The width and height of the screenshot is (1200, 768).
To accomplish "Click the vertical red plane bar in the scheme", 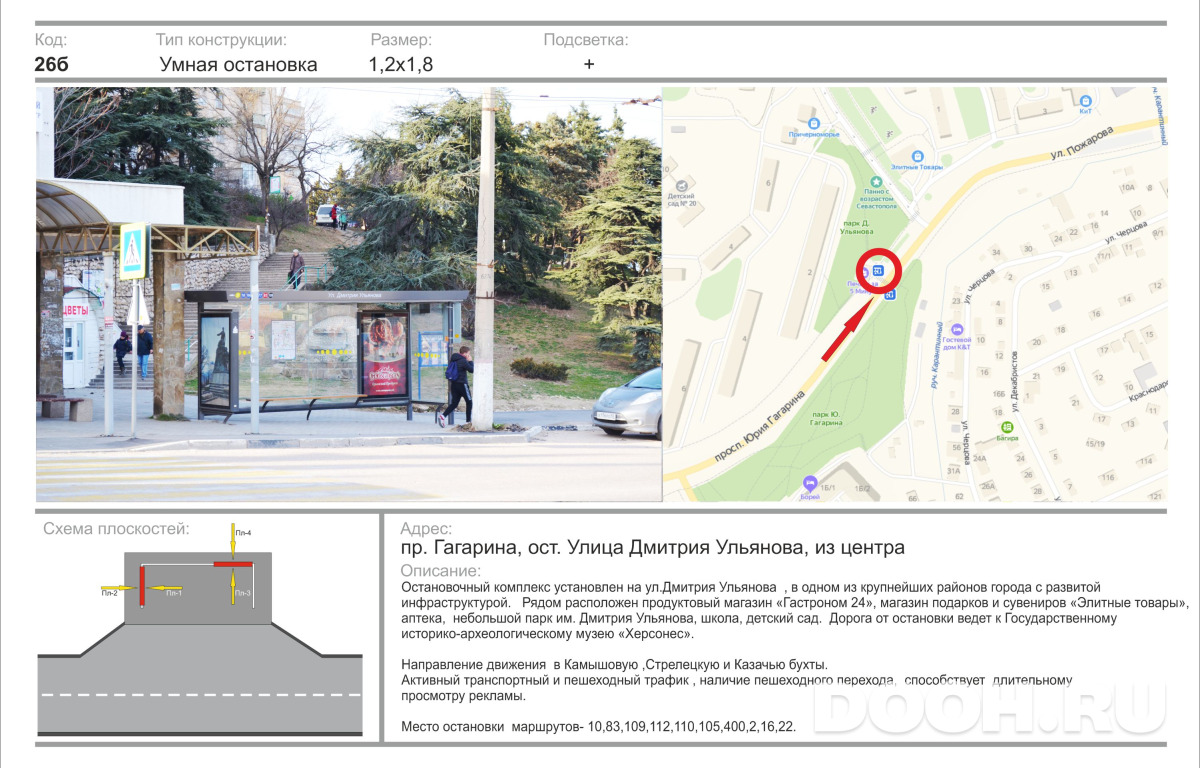I will coord(142,585).
